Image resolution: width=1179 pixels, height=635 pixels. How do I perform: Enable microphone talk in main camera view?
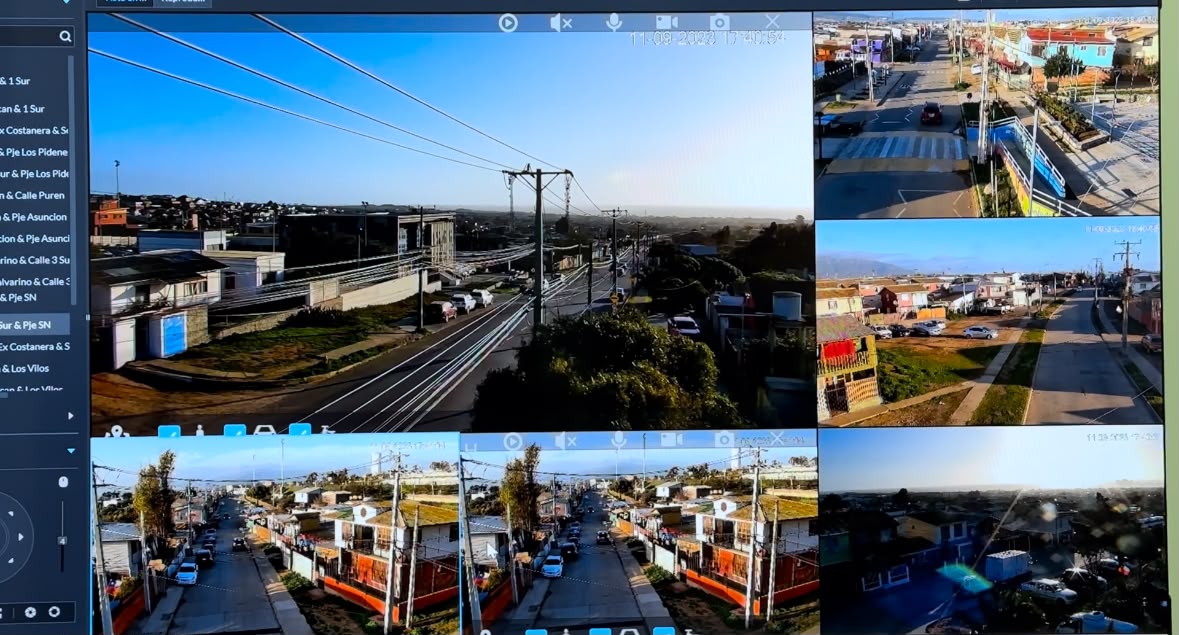point(614,23)
